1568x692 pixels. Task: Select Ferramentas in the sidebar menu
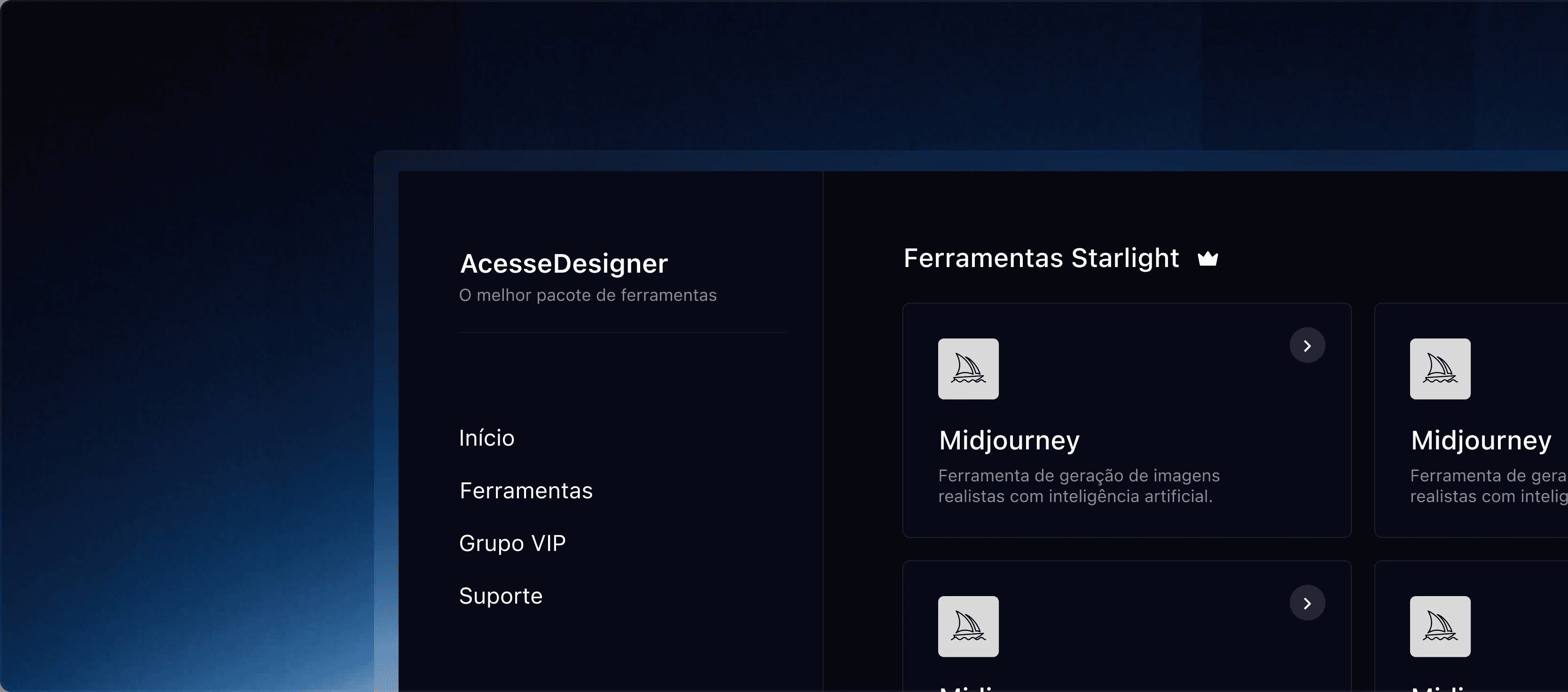[x=526, y=490]
